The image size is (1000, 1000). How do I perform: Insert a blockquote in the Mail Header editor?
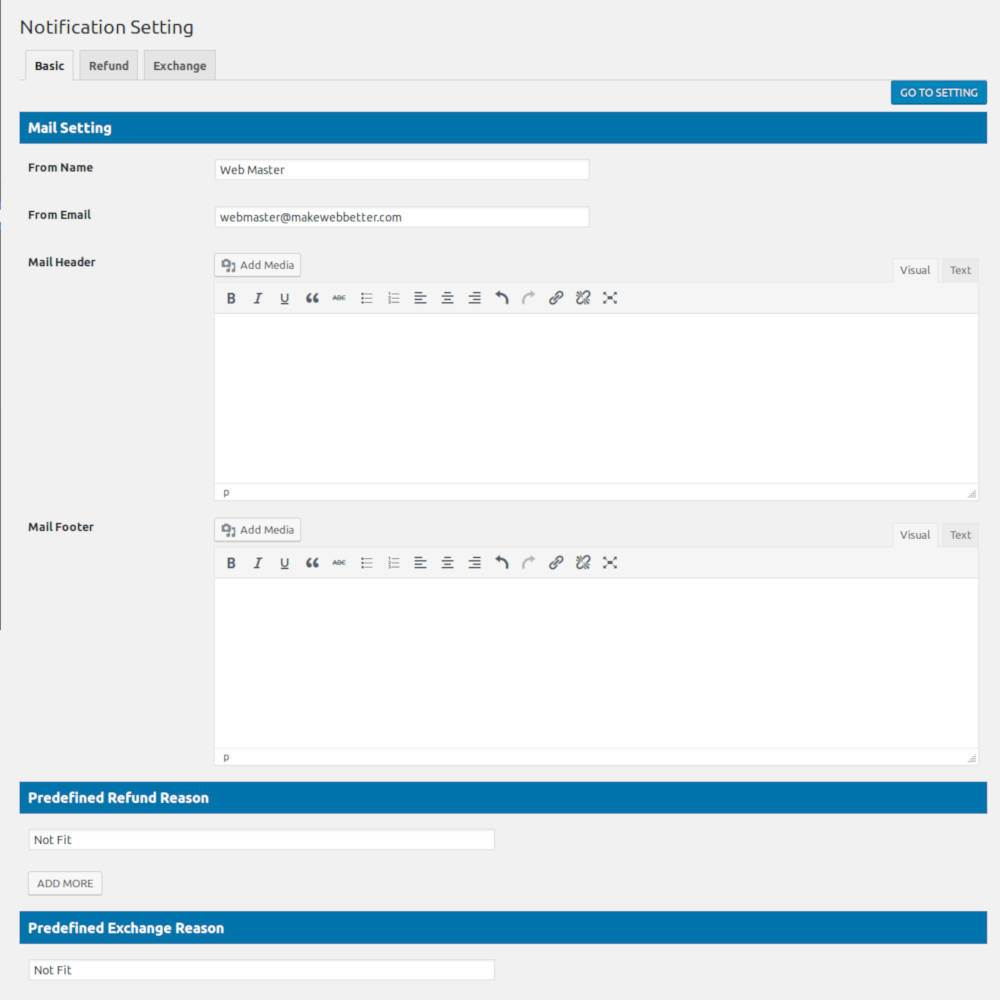click(x=311, y=297)
